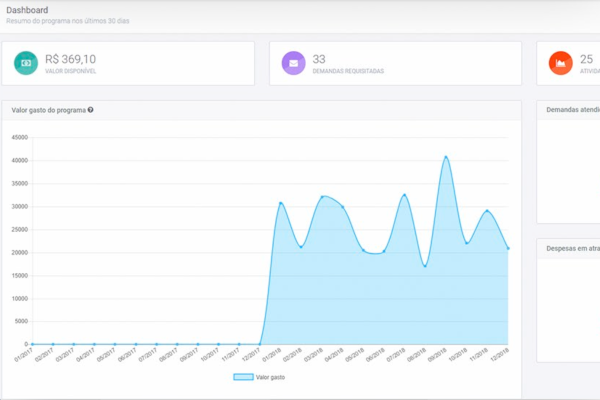Click the 07/2018 peak data point

click(405, 195)
